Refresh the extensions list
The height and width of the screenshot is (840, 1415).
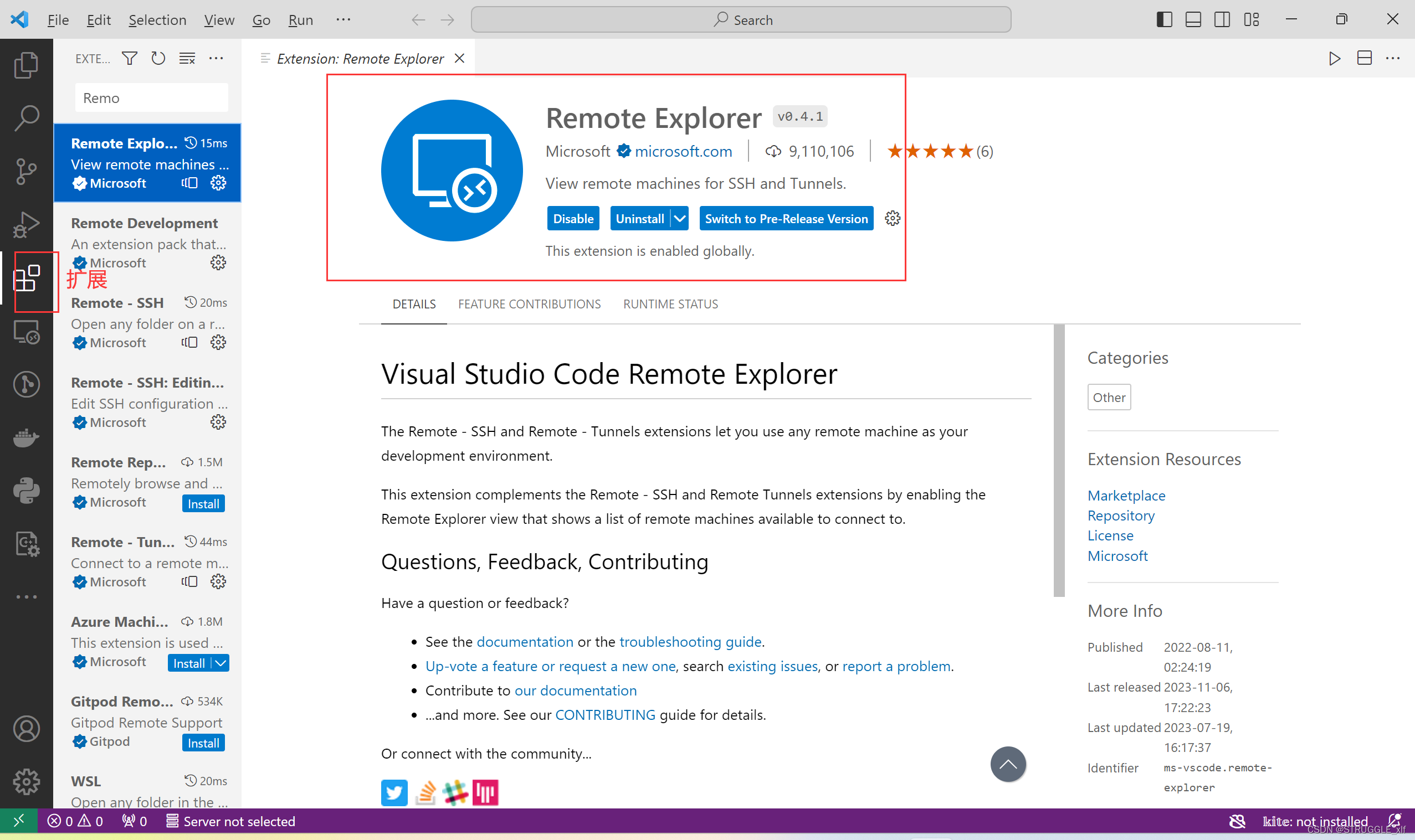[x=158, y=58]
